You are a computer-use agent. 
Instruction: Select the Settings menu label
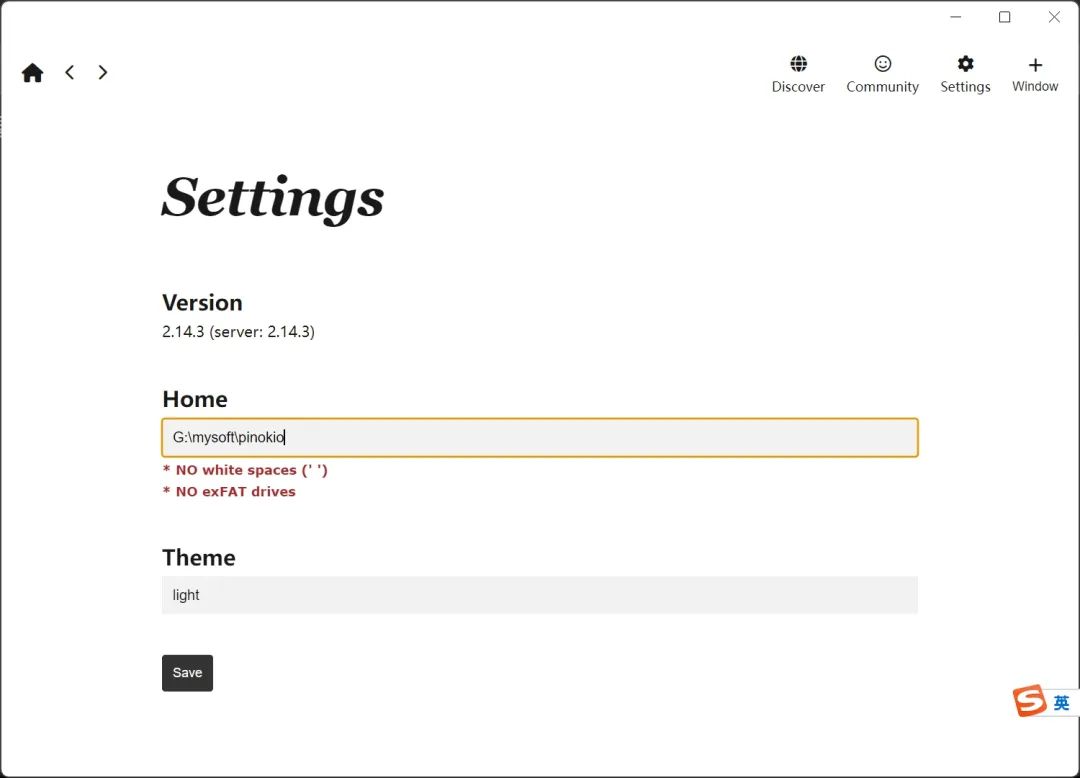click(964, 87)
